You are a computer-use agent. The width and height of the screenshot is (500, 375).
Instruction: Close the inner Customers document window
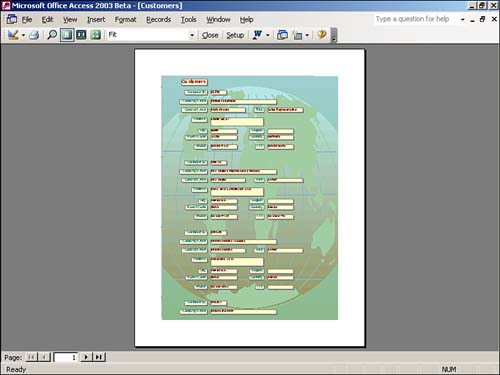(494, 19)
